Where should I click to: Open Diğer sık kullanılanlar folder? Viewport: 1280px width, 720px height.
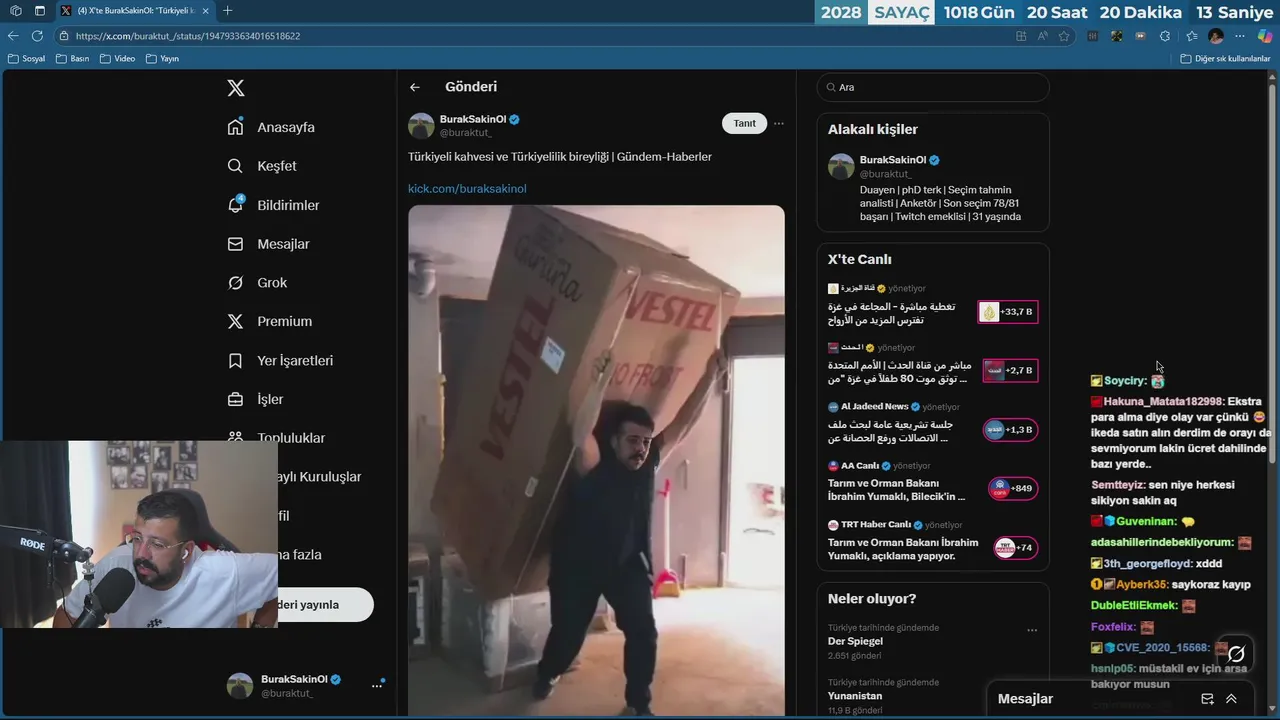point(1225,58)
